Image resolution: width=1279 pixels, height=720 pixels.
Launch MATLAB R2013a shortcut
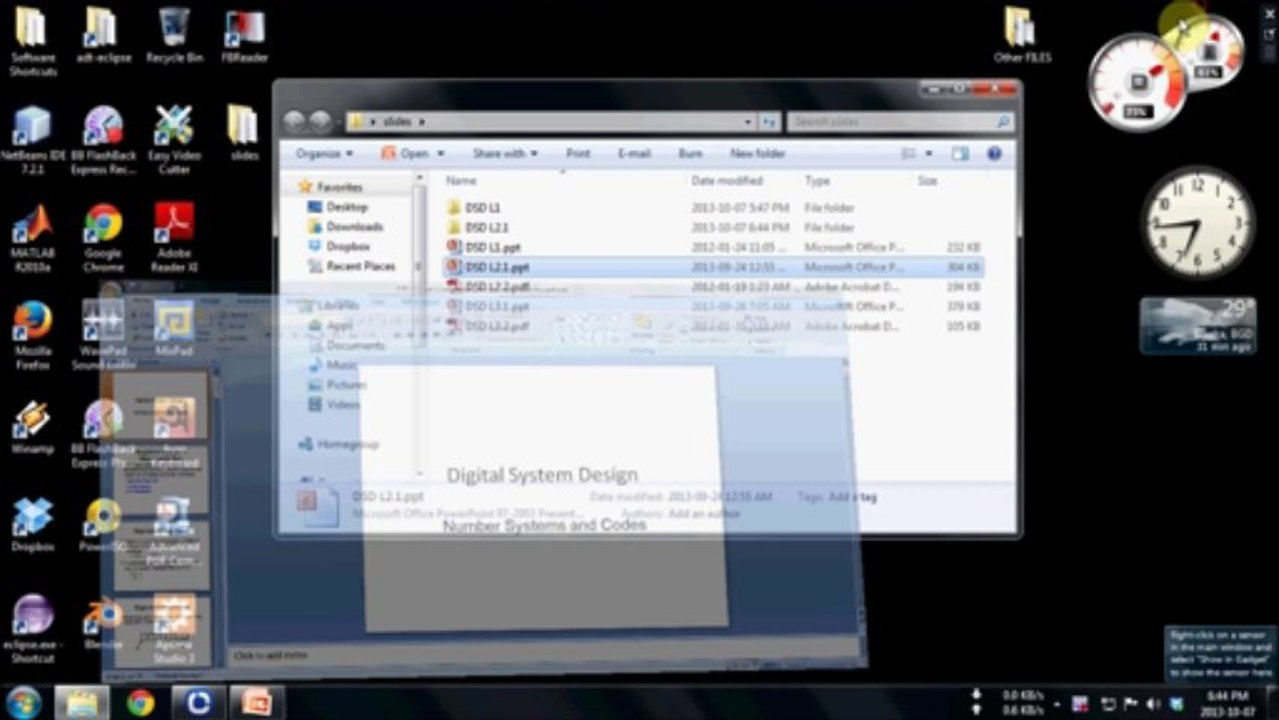(33, 238)
